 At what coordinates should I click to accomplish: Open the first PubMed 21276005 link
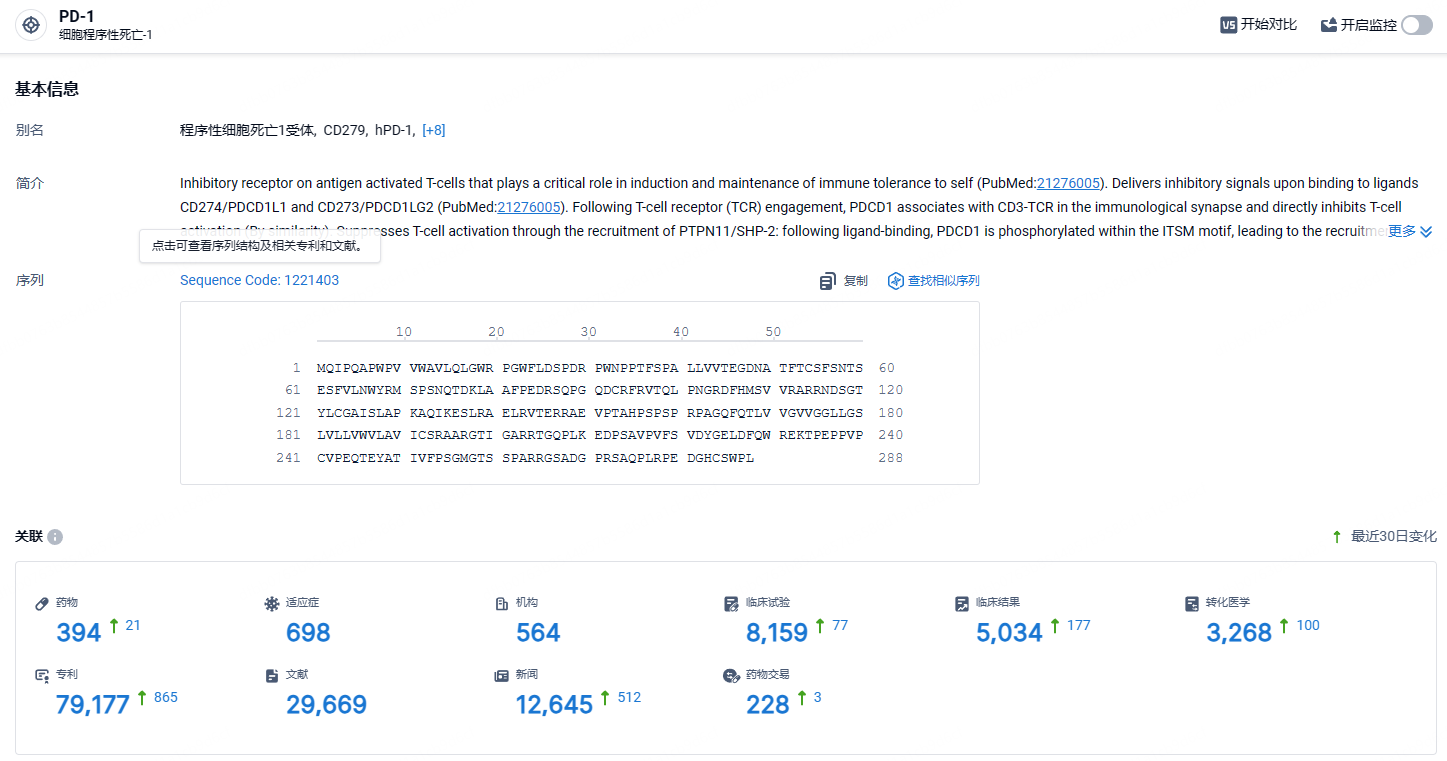click(1069, 183)
